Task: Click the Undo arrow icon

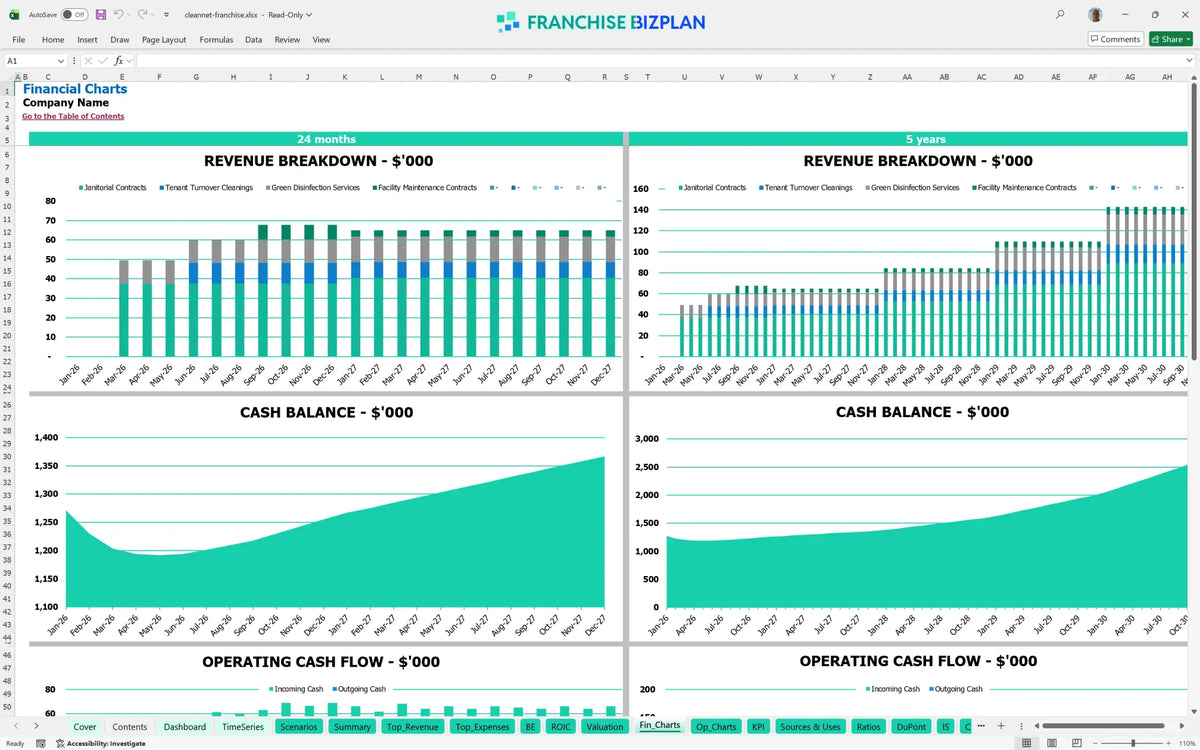Action: [118, 15]
